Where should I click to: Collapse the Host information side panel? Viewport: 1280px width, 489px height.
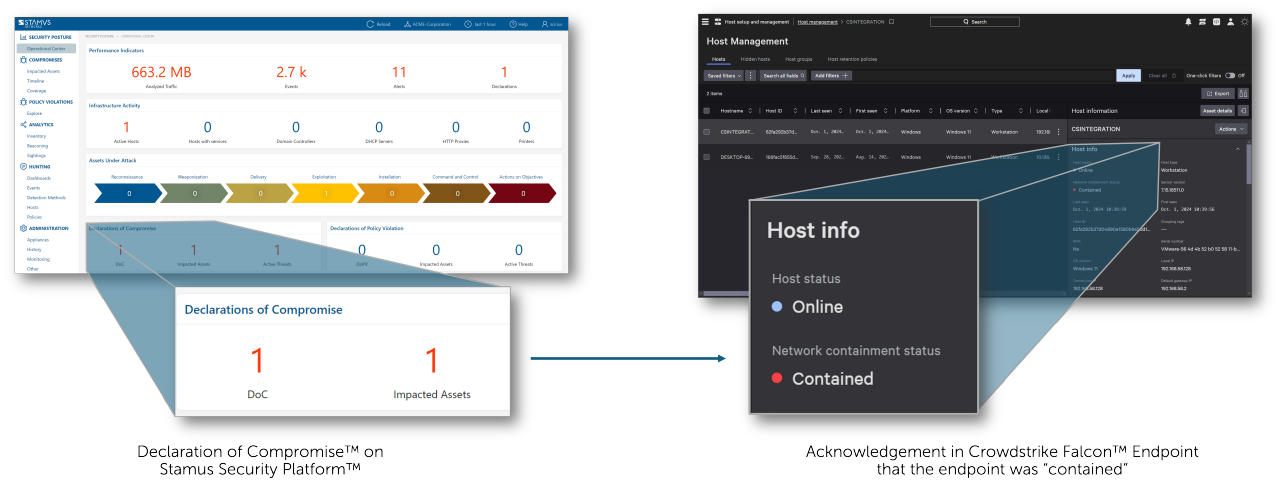click(1243, 111)
